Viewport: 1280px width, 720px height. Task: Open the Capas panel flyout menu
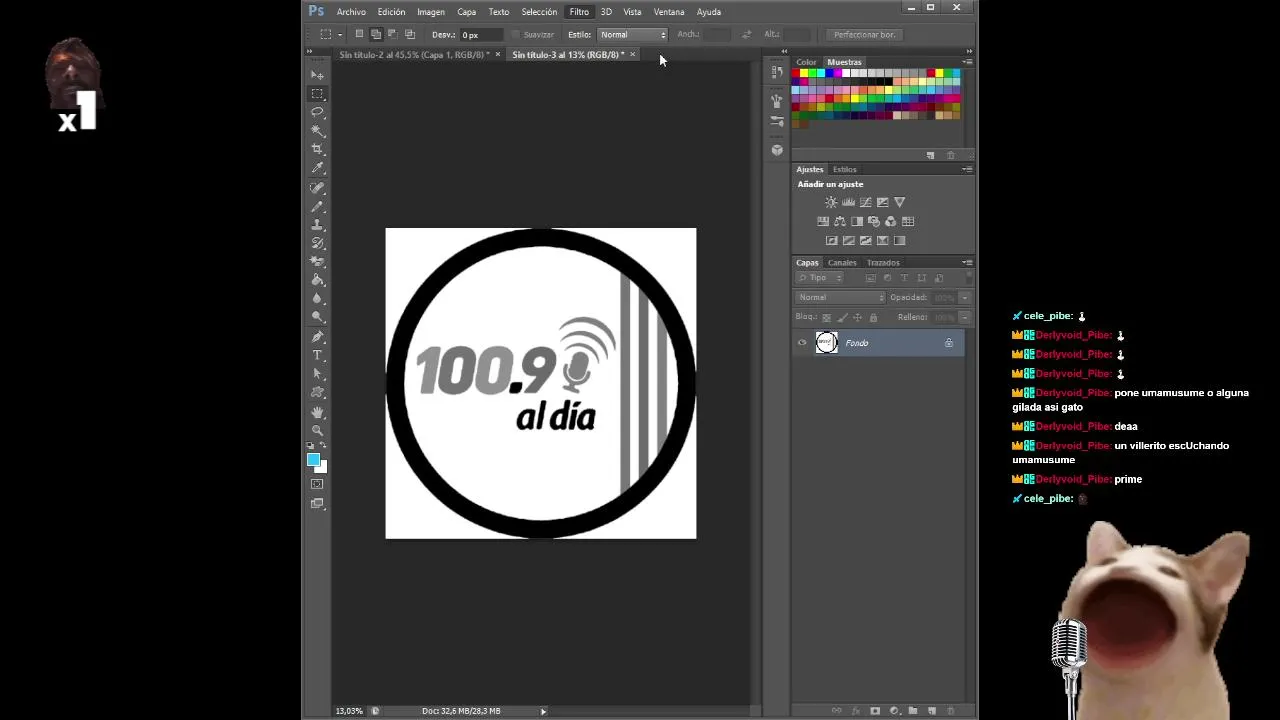click(966, 262)
